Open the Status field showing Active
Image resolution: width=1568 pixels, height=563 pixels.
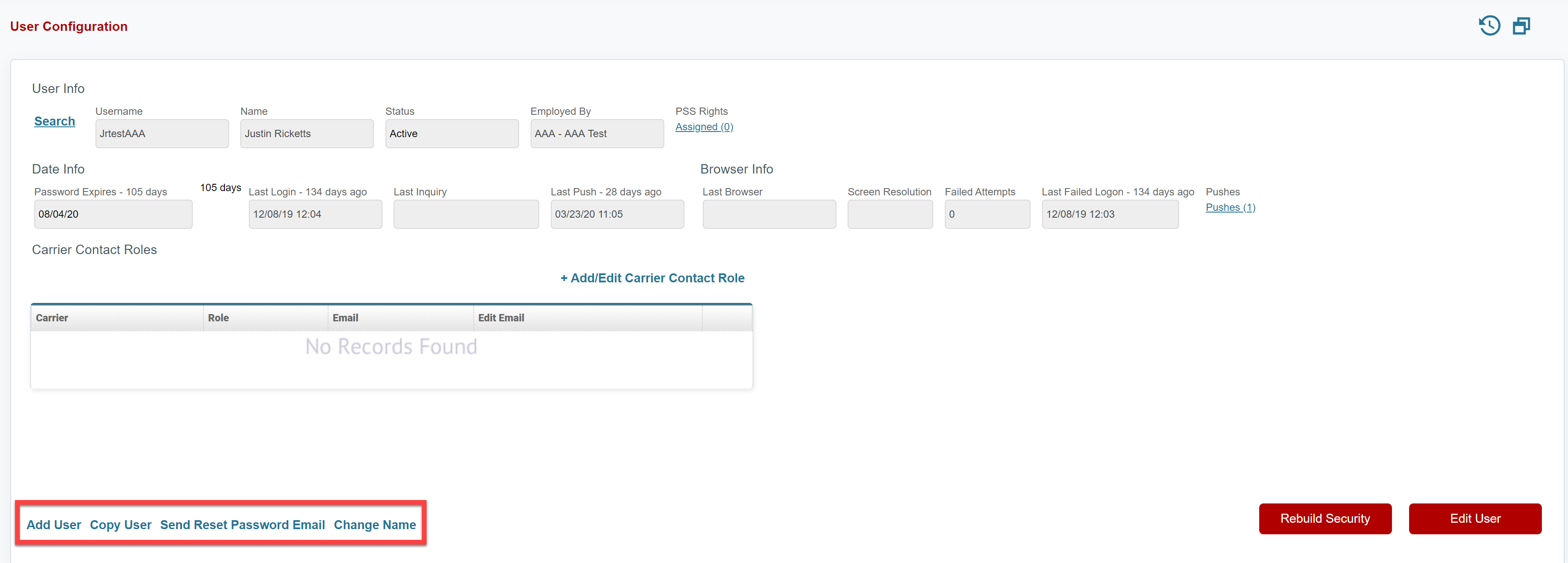pyautogui.click(x=451, y=133)
